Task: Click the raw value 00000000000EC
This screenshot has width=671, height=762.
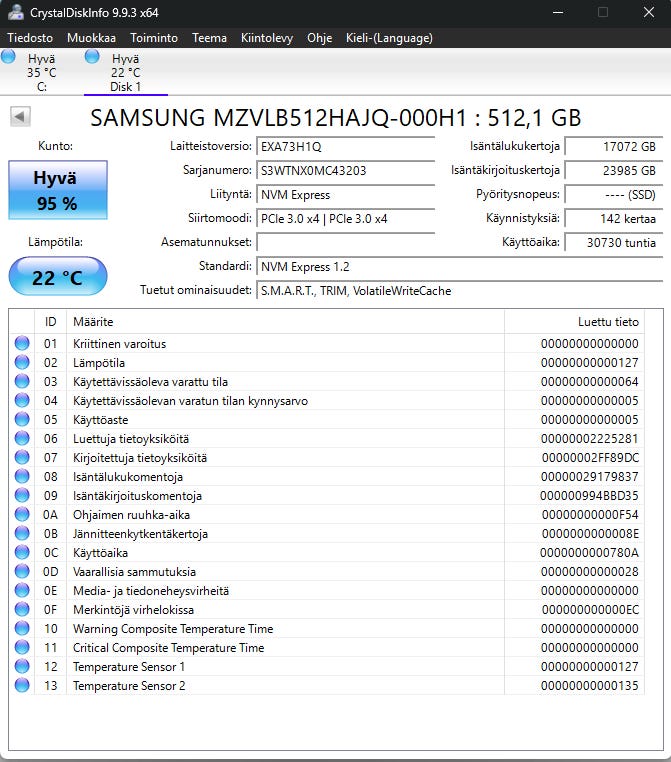Action: point(590,609)
